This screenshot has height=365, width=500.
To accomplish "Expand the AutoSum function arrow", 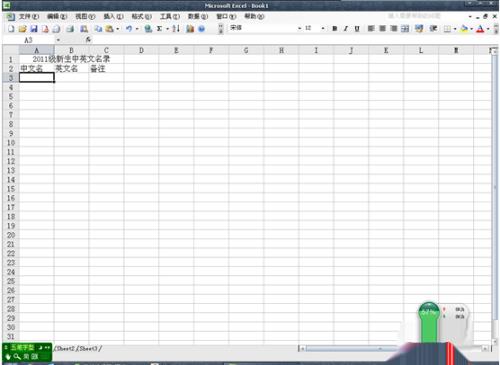I will tap(168, 29).
